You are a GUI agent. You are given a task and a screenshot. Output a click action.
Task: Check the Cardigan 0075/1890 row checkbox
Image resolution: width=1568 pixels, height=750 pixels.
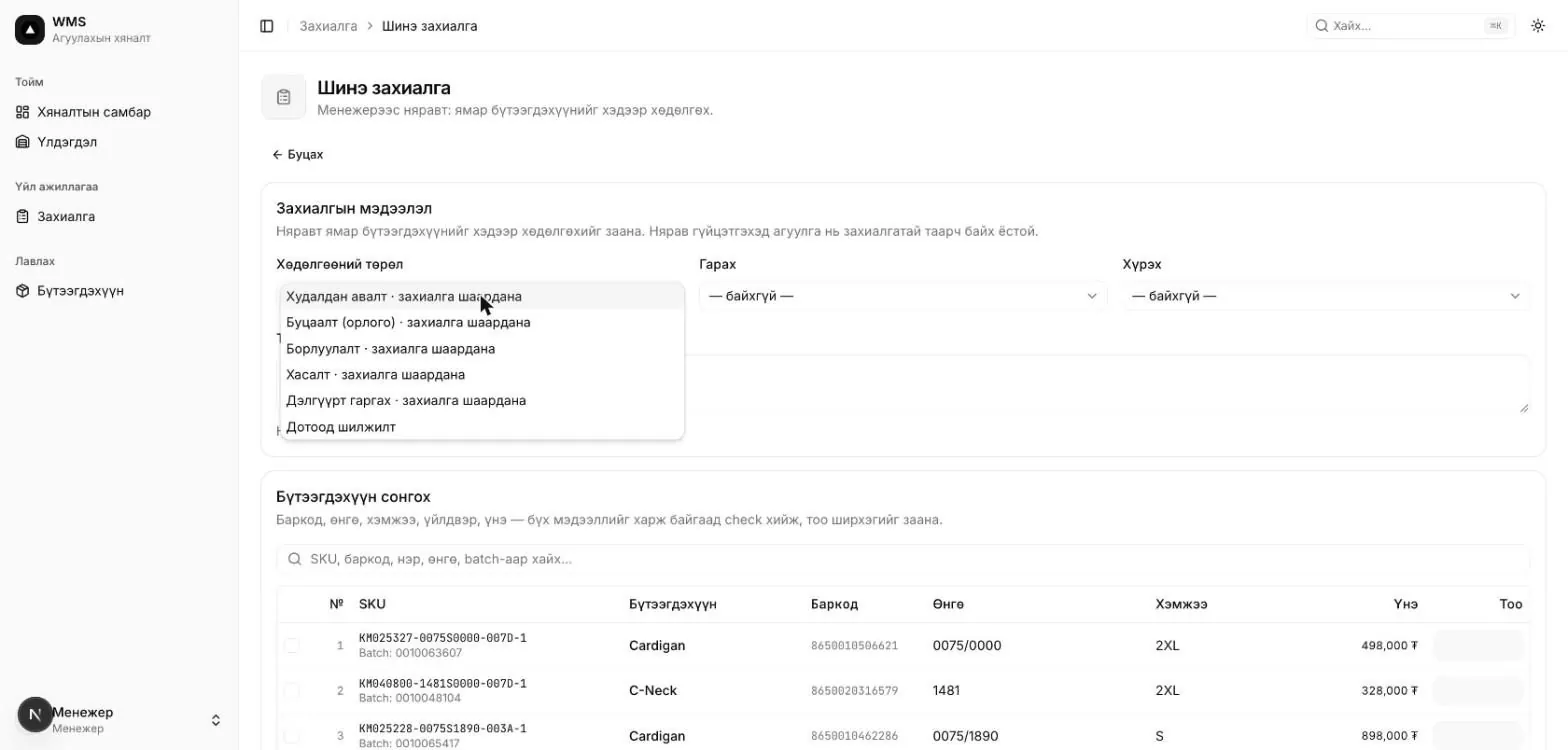(292, 736)
